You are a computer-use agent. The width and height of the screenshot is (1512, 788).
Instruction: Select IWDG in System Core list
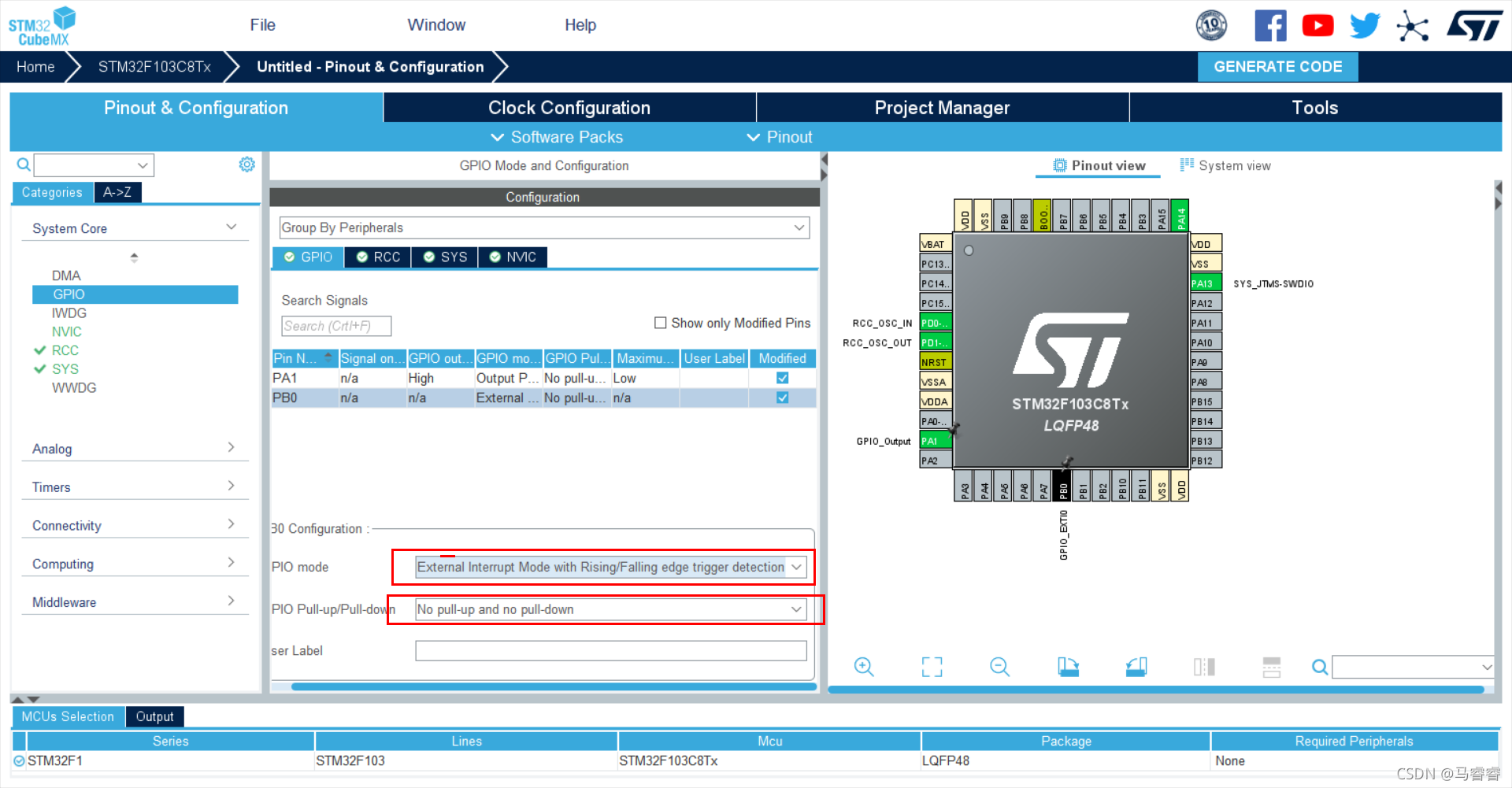69,313
